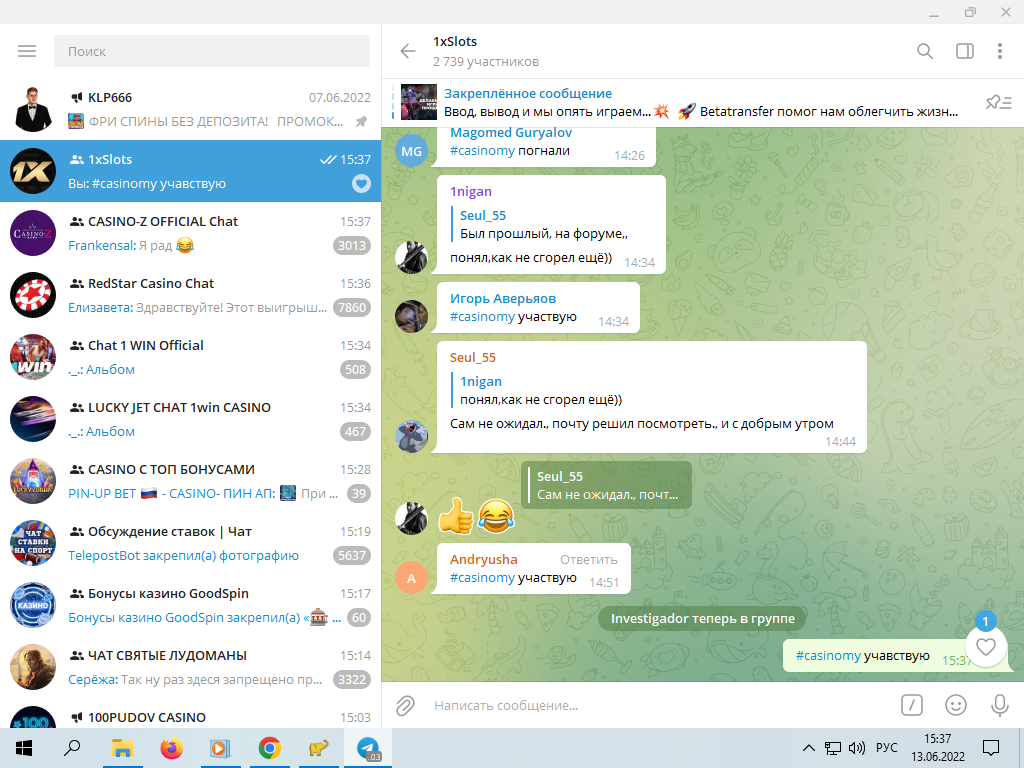Open CASINO-Z OFFICIAL Chat

coord(191,233)
